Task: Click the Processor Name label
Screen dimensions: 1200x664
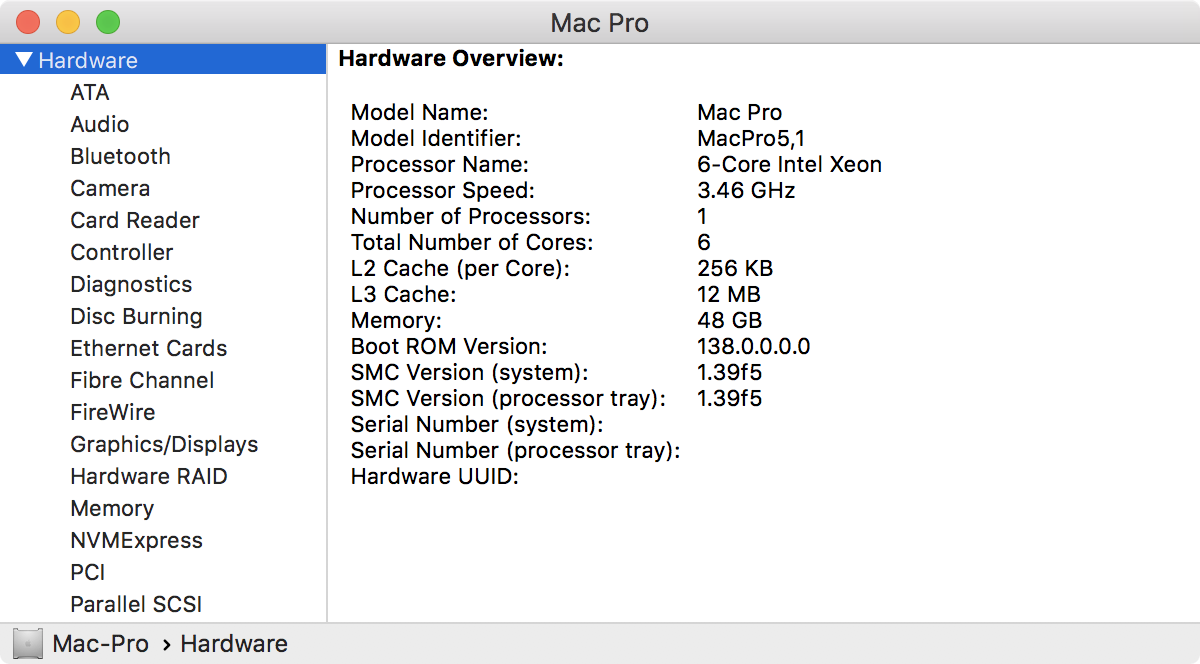Action: click(440, 164)
